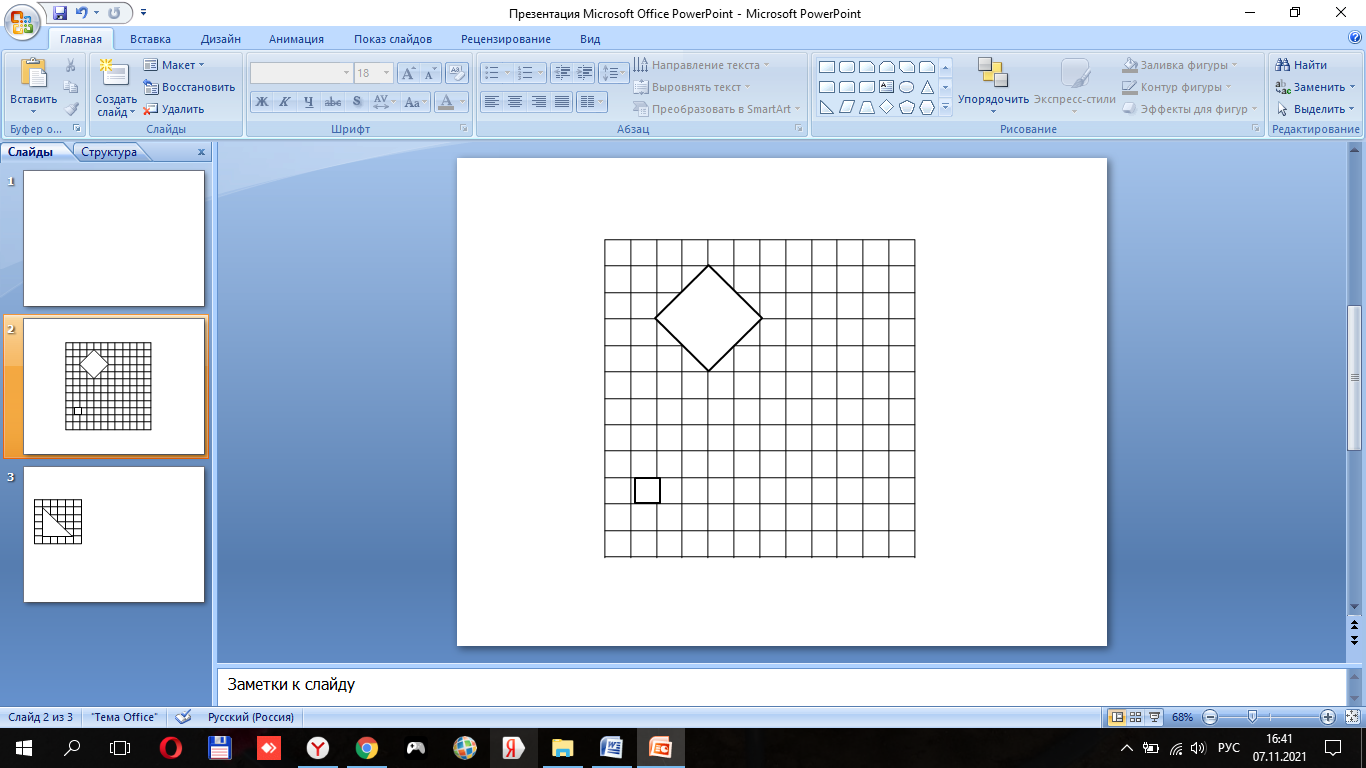The height and width of the screenshot is (768, 1366).
Task: Switch to the Вставка ribbon tab
Action: click(150, 39)
